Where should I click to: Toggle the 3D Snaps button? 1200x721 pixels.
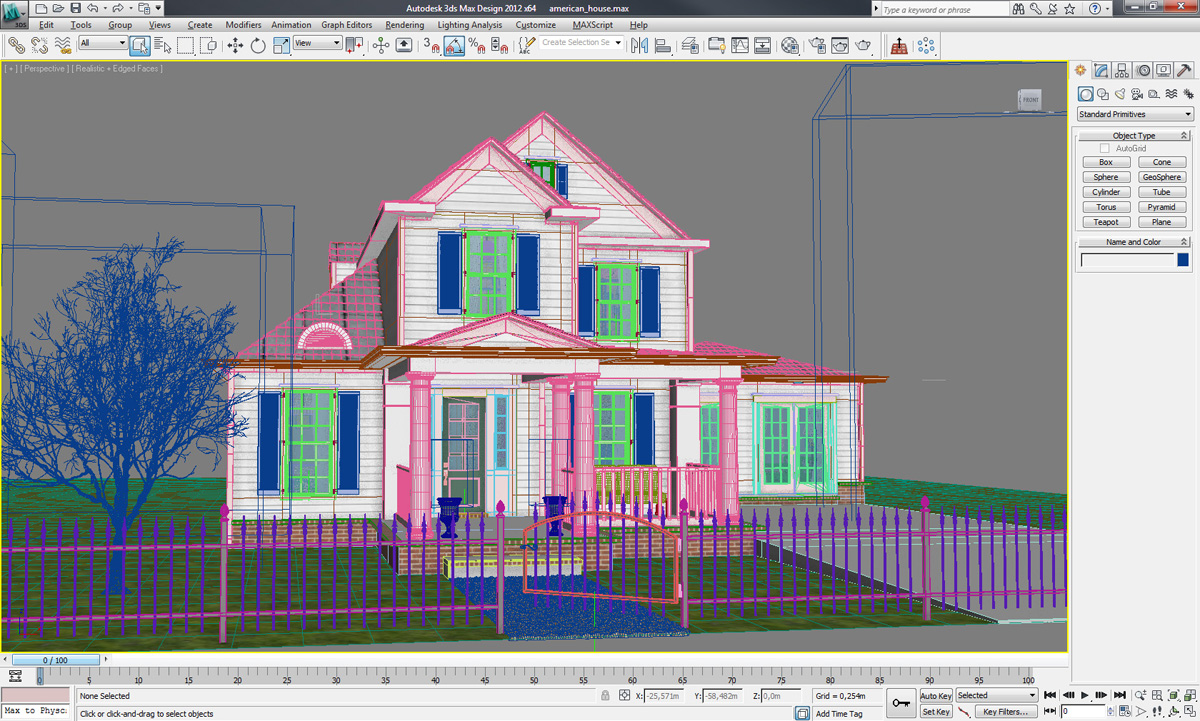pos(431,45)
